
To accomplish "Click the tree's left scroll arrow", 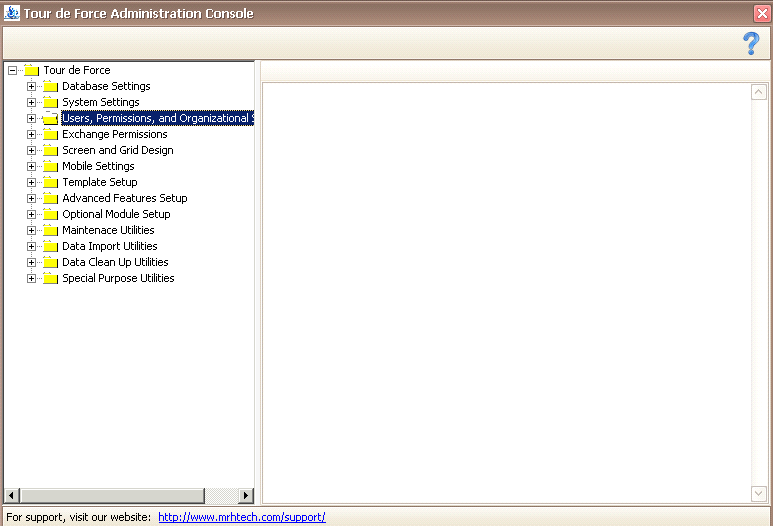I will coord(11,495).
